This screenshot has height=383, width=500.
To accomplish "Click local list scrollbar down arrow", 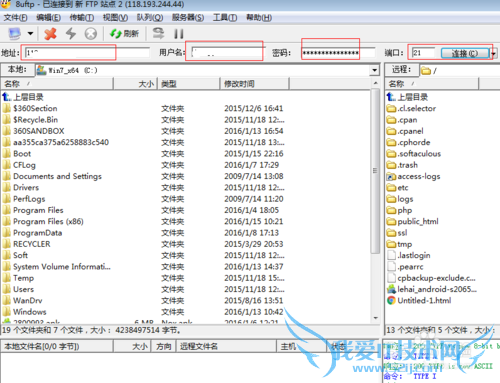I will pyautogui.click(x=375, y=318).
